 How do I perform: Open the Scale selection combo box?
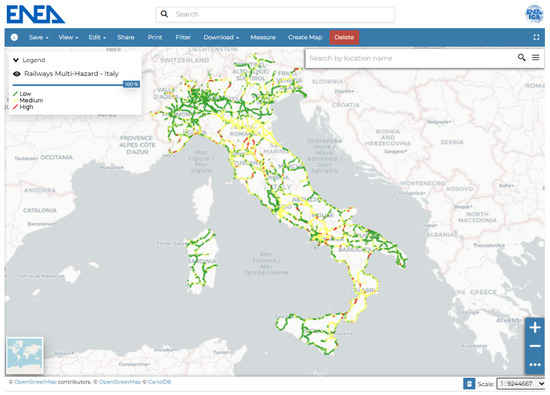pyautogui.click(x=522, y=383)
